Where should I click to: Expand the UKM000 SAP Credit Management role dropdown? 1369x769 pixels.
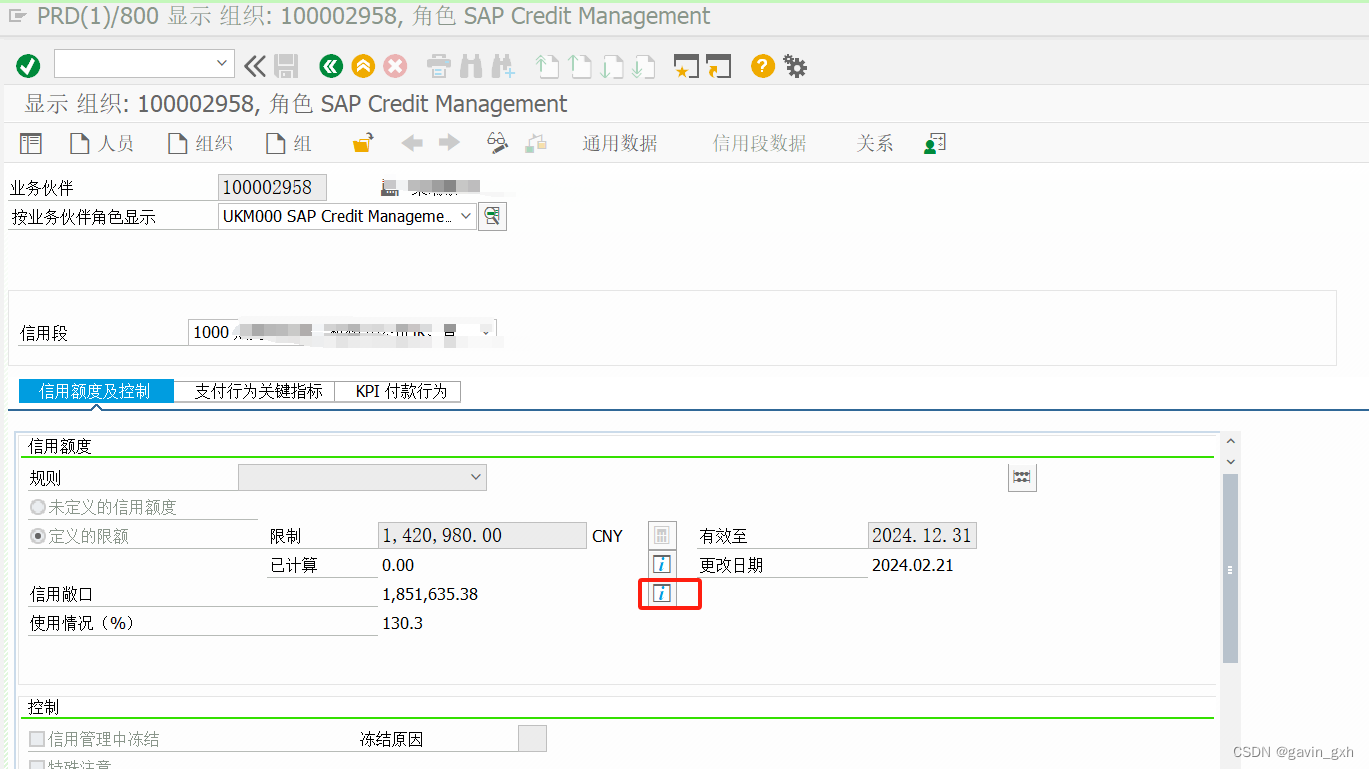point(465,216)
